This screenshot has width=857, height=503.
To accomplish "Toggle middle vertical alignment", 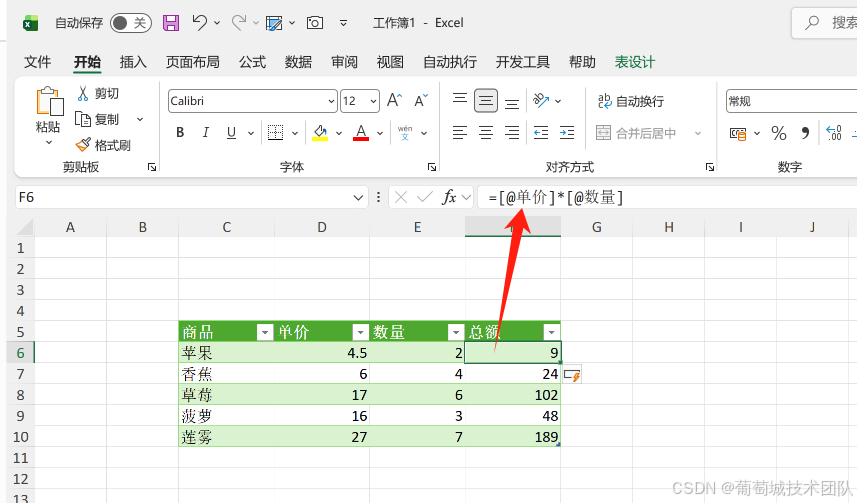I will tap(485, 101).
